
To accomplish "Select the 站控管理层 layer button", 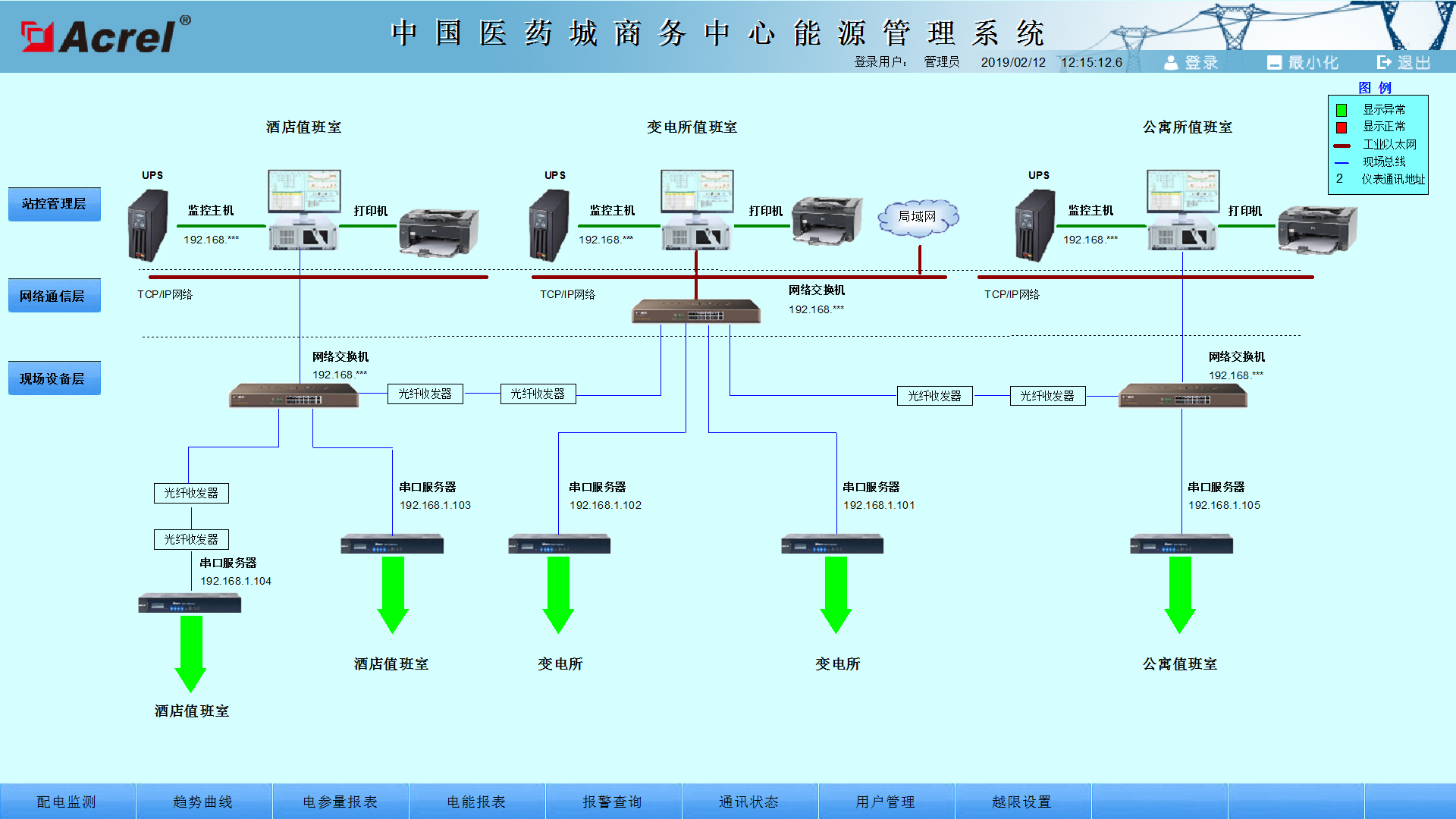I will pos(54,204).
